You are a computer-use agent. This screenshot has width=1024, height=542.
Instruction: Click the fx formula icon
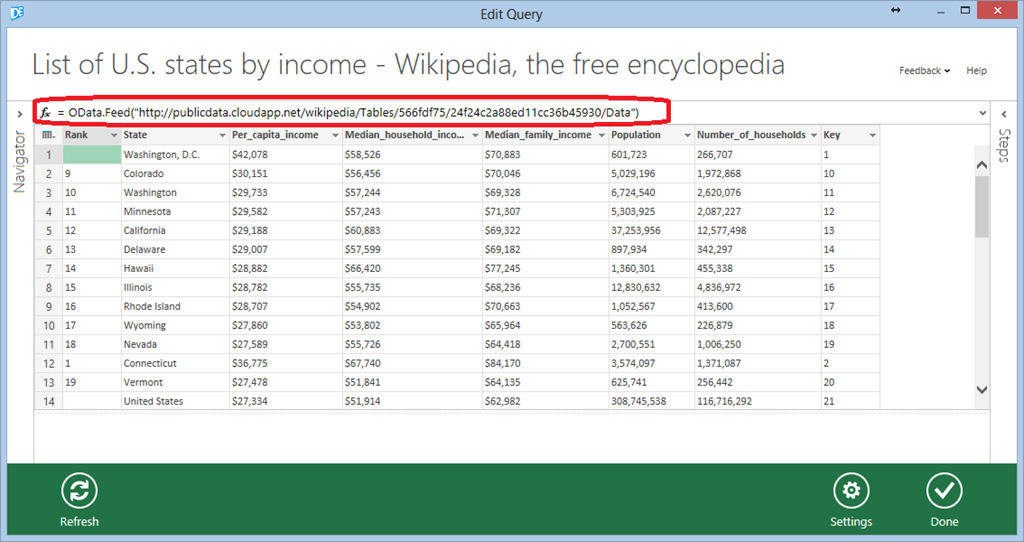(x=45, y=113)
